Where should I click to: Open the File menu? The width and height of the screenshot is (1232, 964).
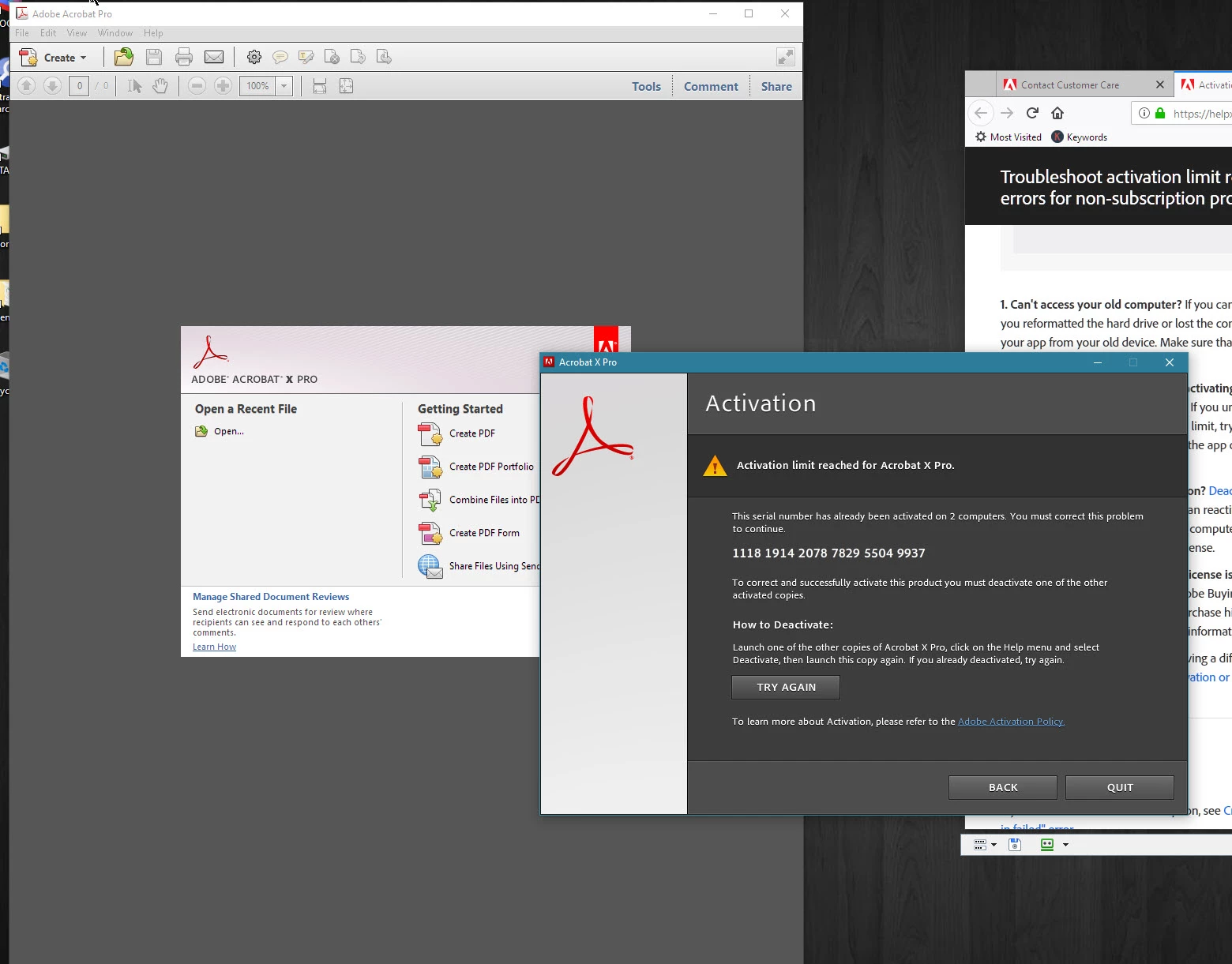coord(22,33)
